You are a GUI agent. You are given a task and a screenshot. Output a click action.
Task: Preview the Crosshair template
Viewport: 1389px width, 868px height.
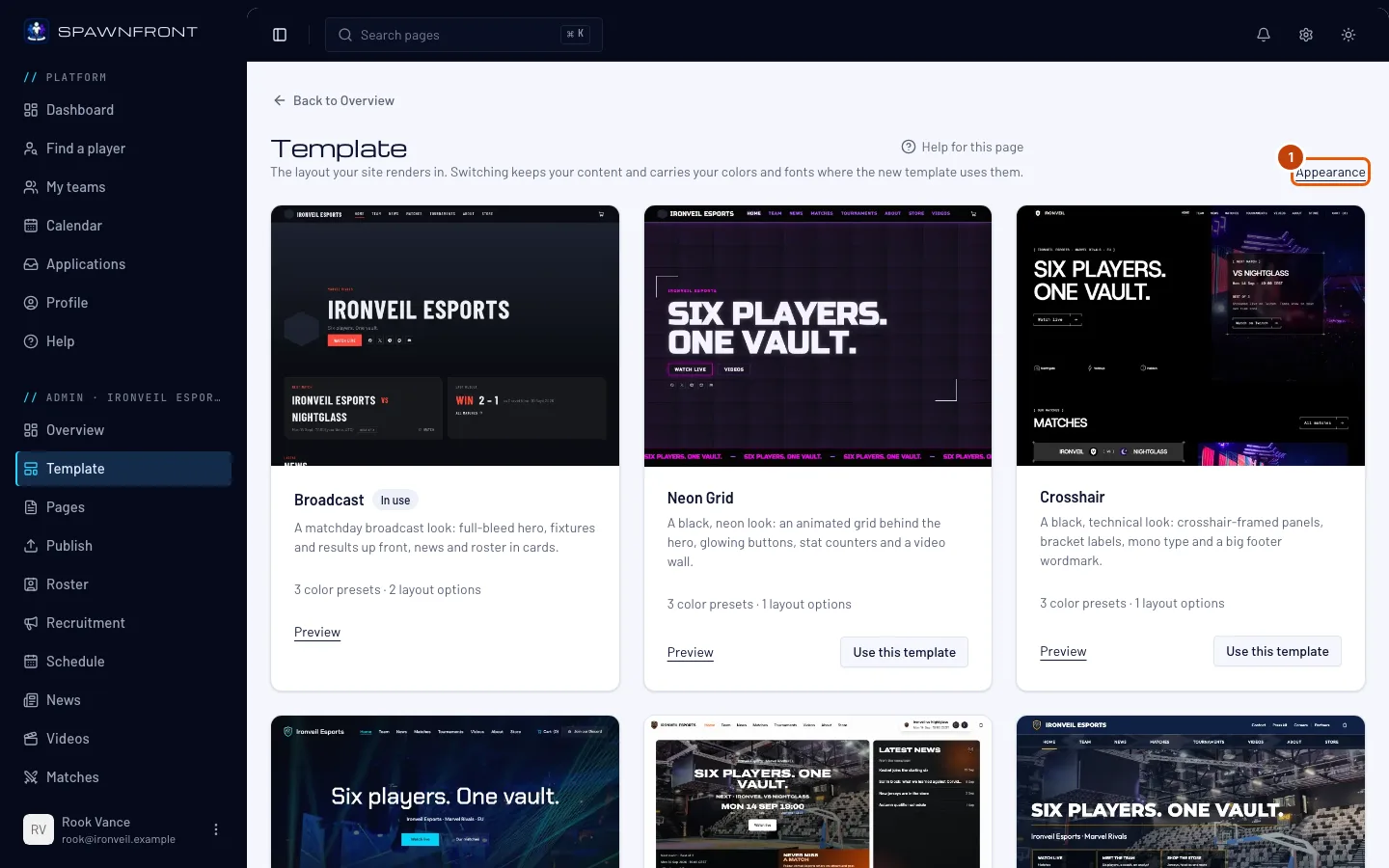click(x=1063, y=652)
